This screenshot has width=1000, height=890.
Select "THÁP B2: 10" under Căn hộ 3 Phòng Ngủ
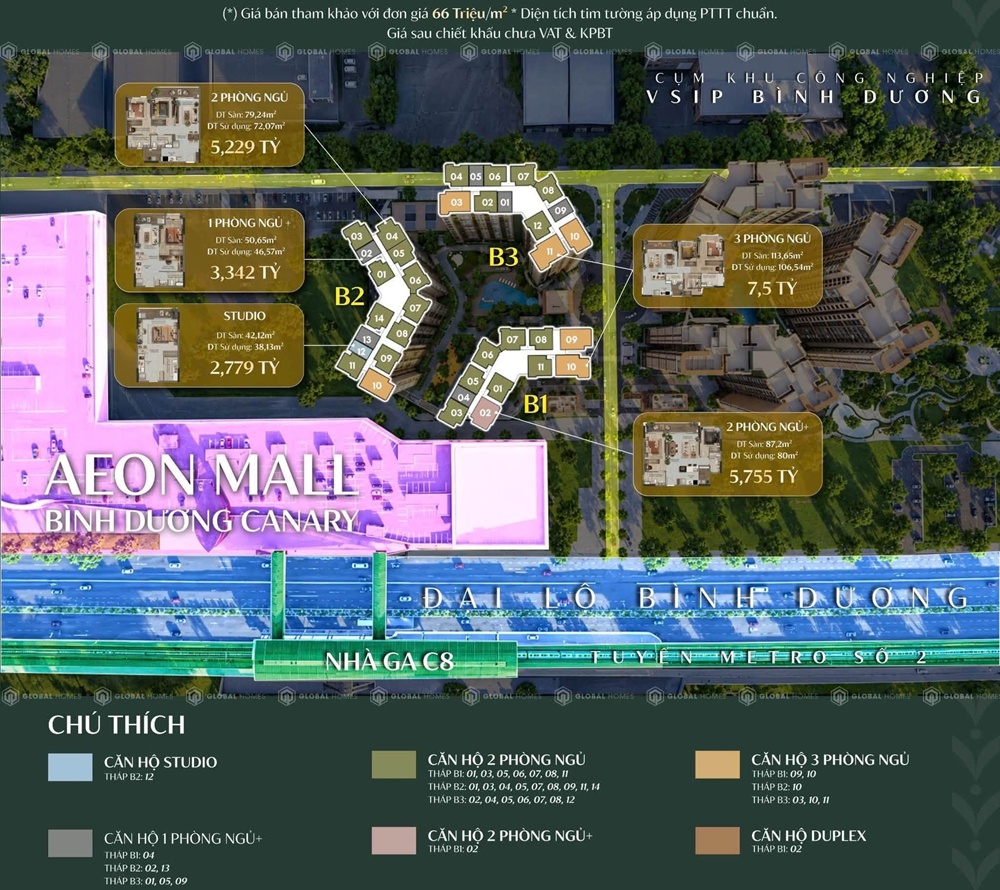776,787
